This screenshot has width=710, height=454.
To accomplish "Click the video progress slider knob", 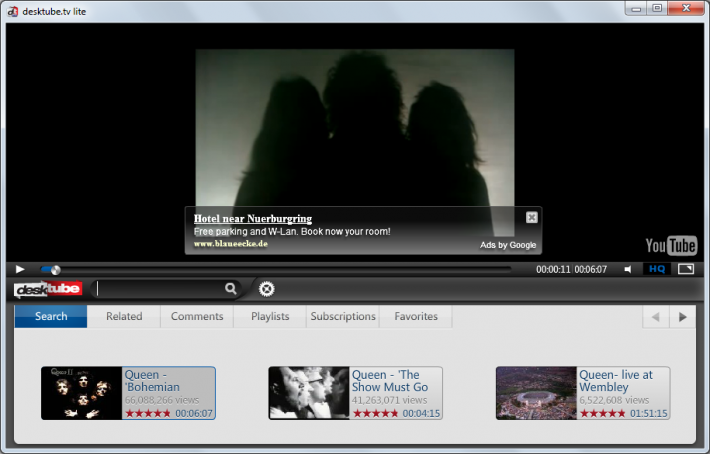I will (55, 270).
